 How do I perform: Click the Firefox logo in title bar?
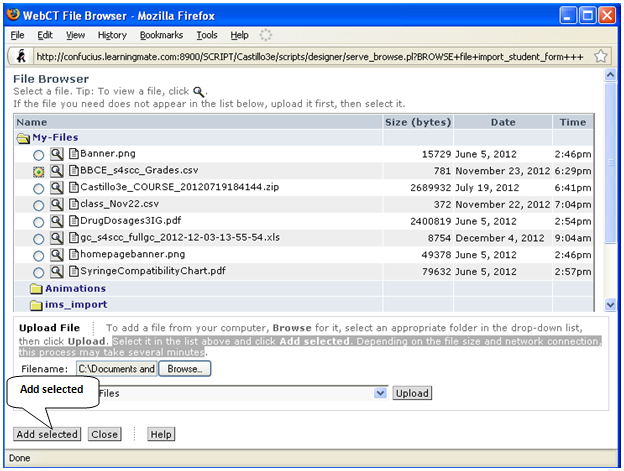(13, 15)
